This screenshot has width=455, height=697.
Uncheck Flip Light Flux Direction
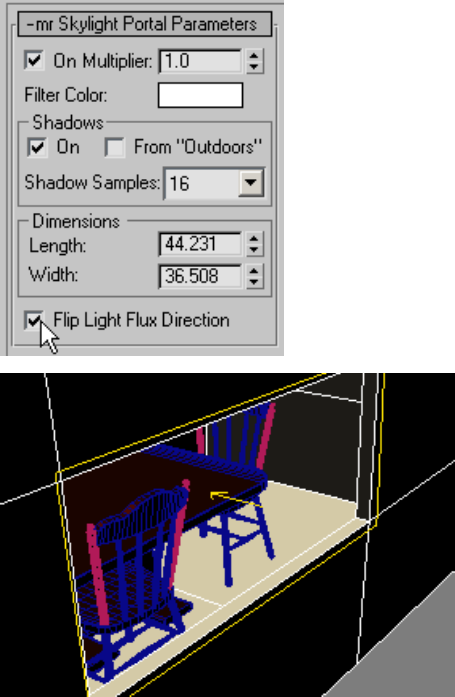tap(34, 320)
